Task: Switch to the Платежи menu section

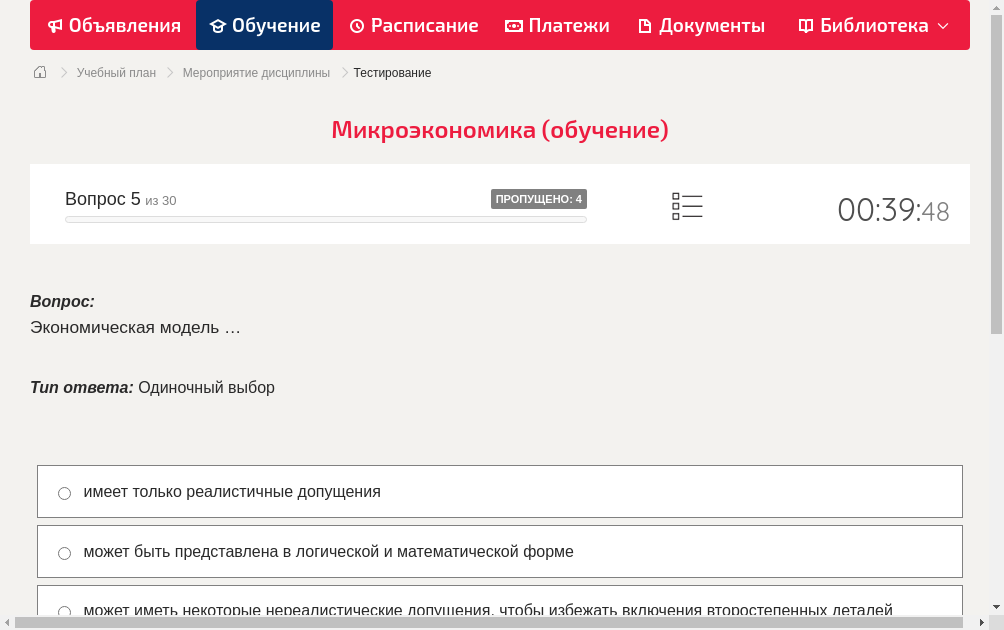Action: pos(557,25)
